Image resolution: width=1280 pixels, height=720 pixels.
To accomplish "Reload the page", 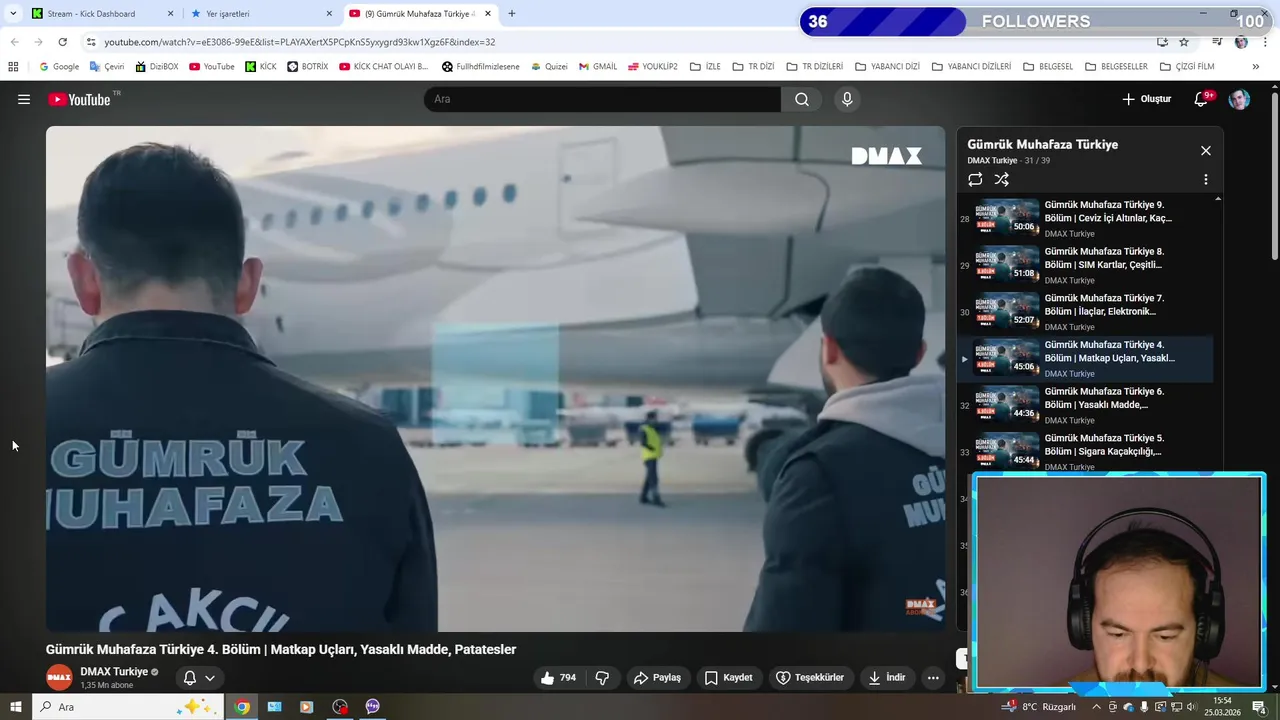I will 63,42.
